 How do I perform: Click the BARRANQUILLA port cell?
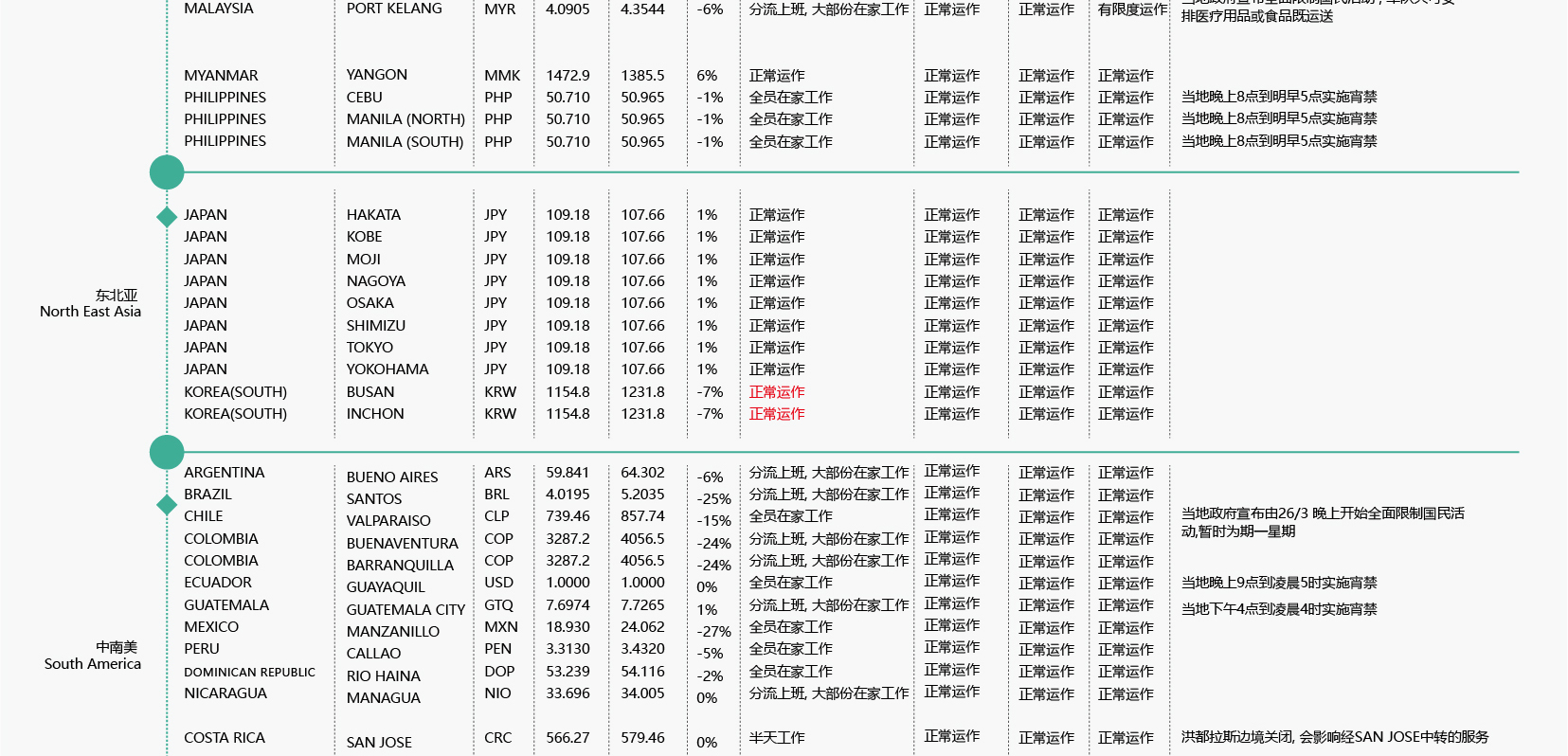[400, 566]
